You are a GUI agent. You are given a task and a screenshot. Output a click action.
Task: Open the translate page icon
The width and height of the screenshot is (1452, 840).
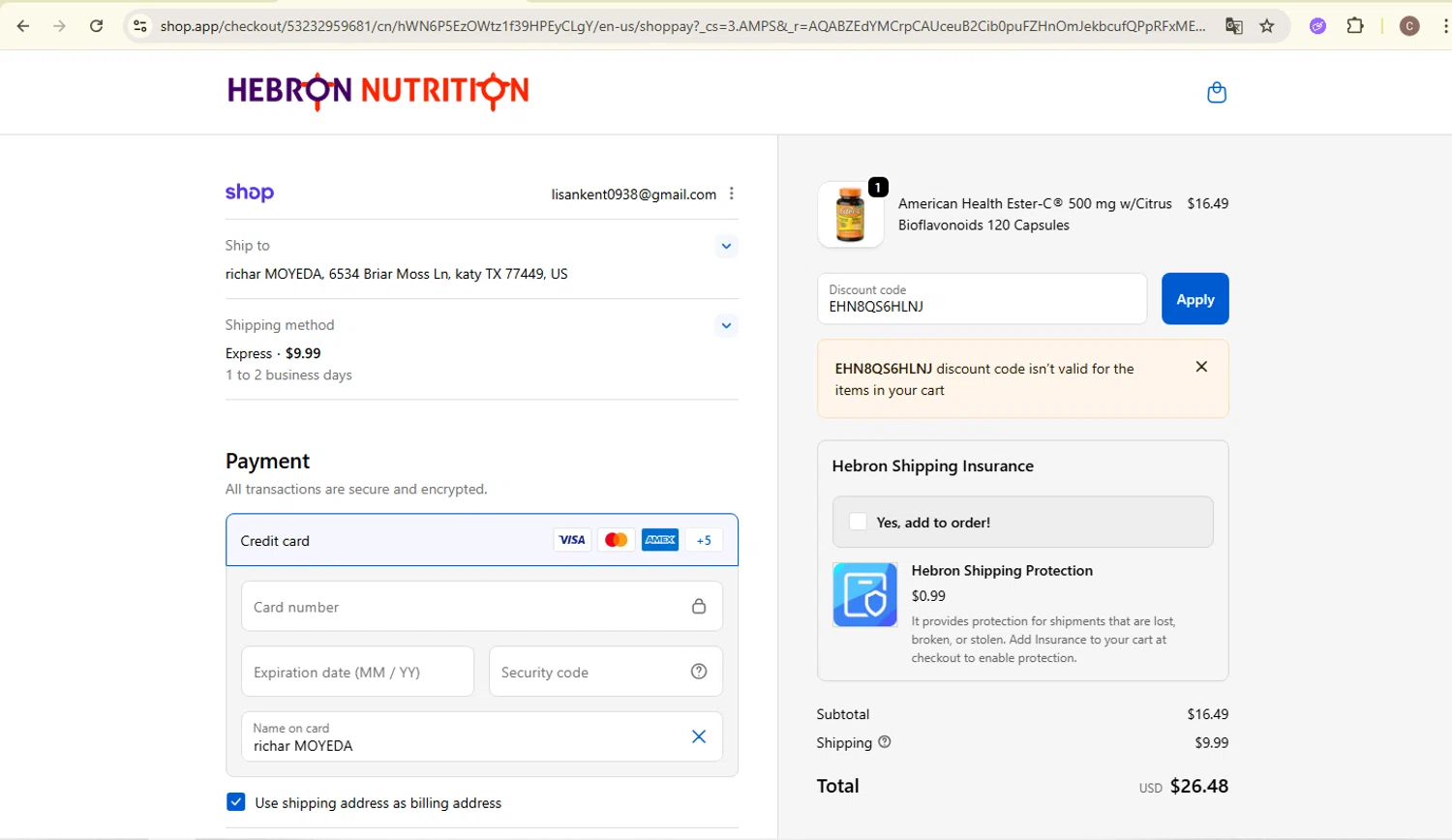tap(1233, 26)
